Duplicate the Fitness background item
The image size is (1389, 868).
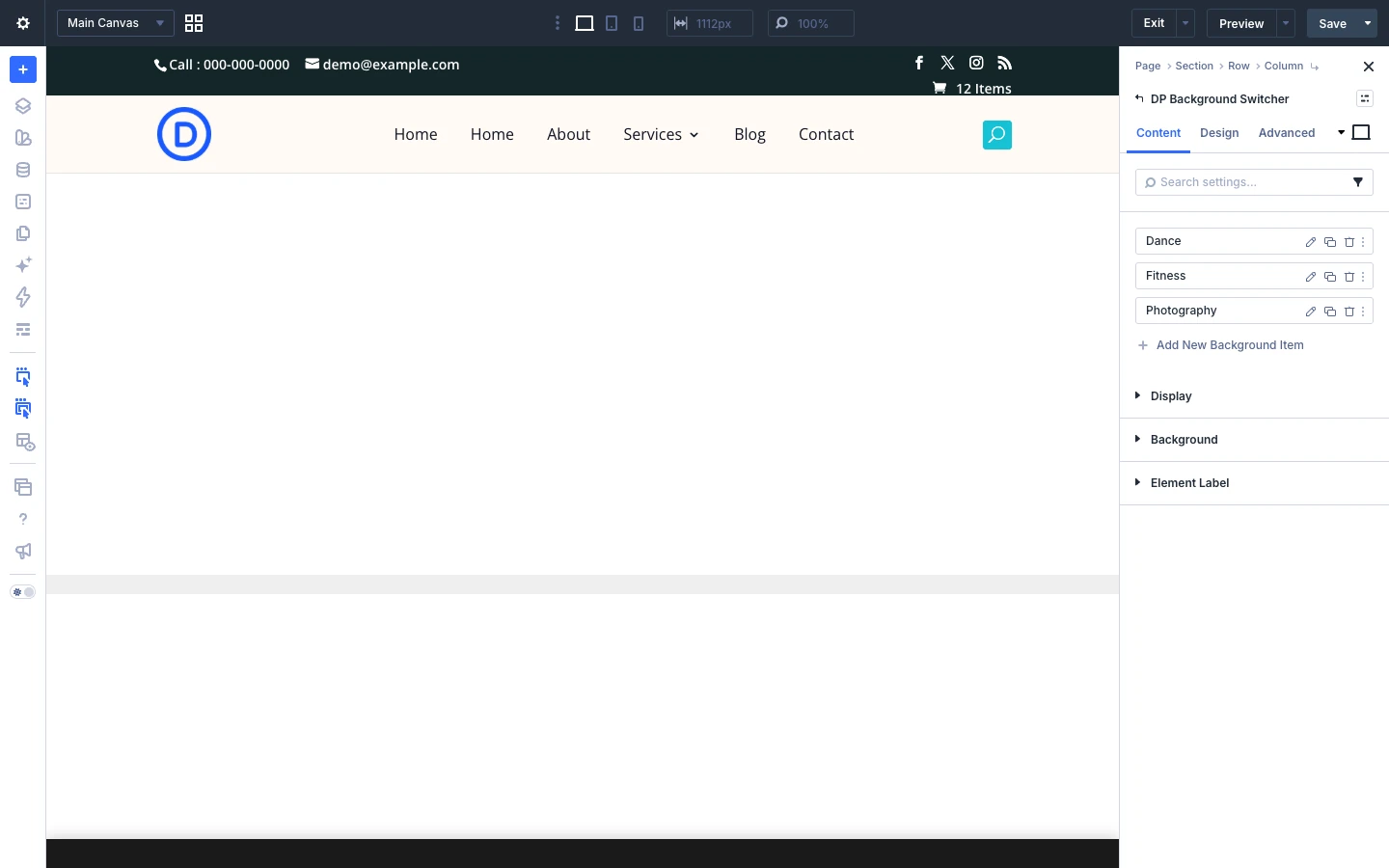click(1330, 277)
